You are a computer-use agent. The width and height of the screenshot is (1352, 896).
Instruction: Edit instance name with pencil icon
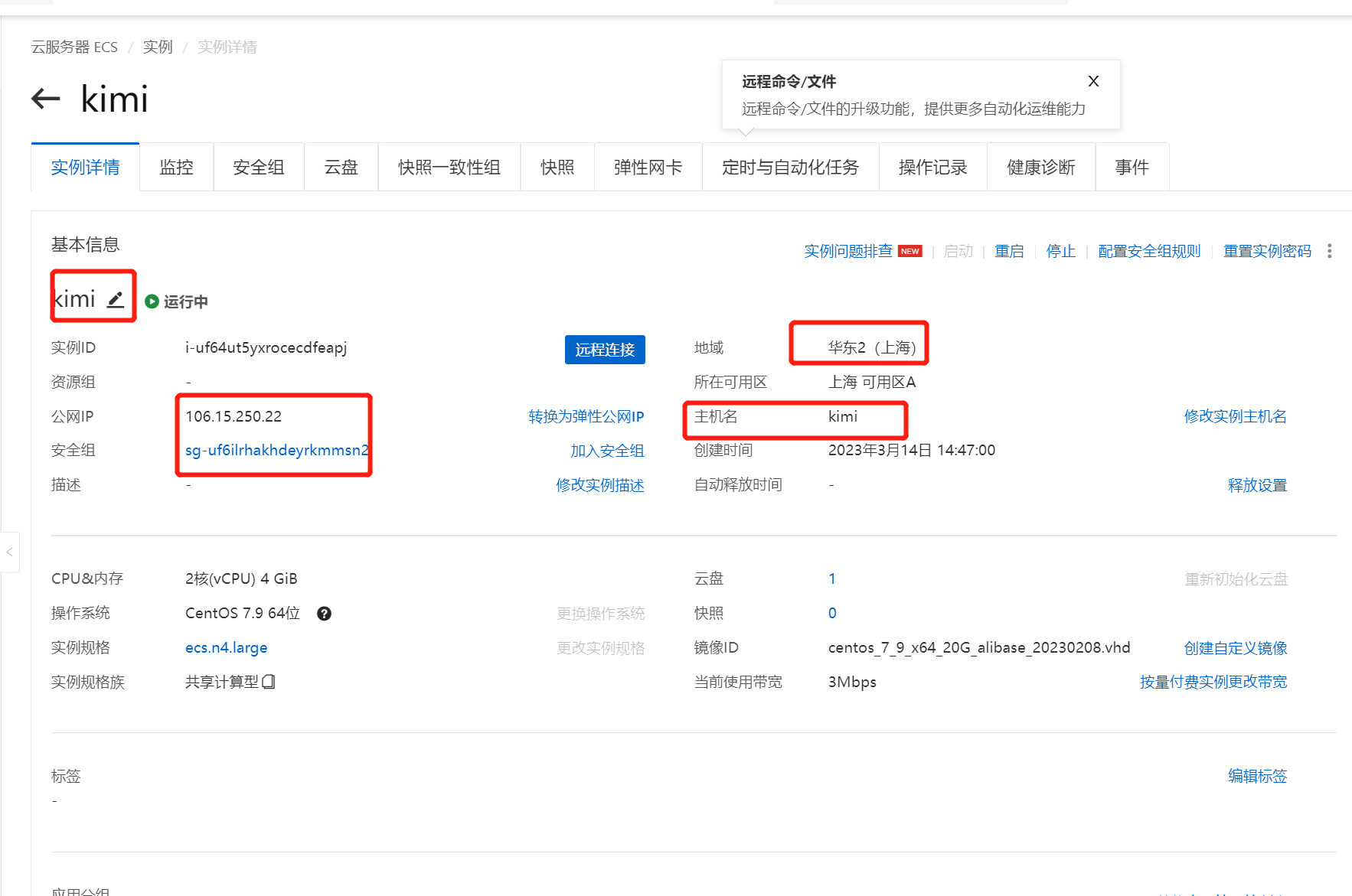(116, 299)
